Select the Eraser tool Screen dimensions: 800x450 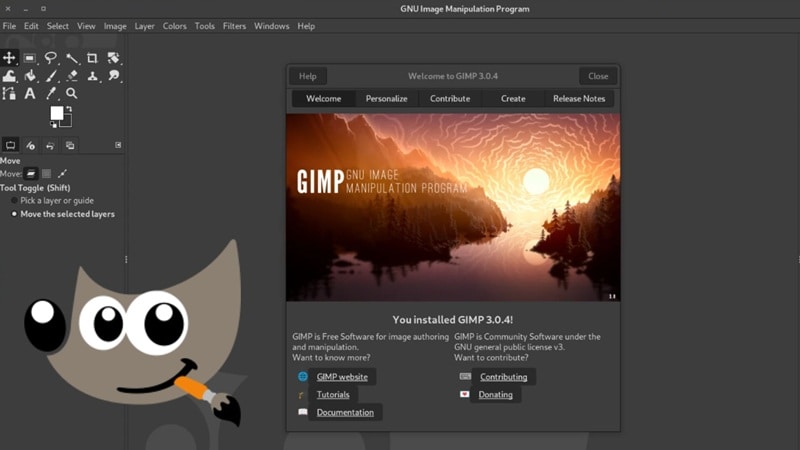[72, 76]
